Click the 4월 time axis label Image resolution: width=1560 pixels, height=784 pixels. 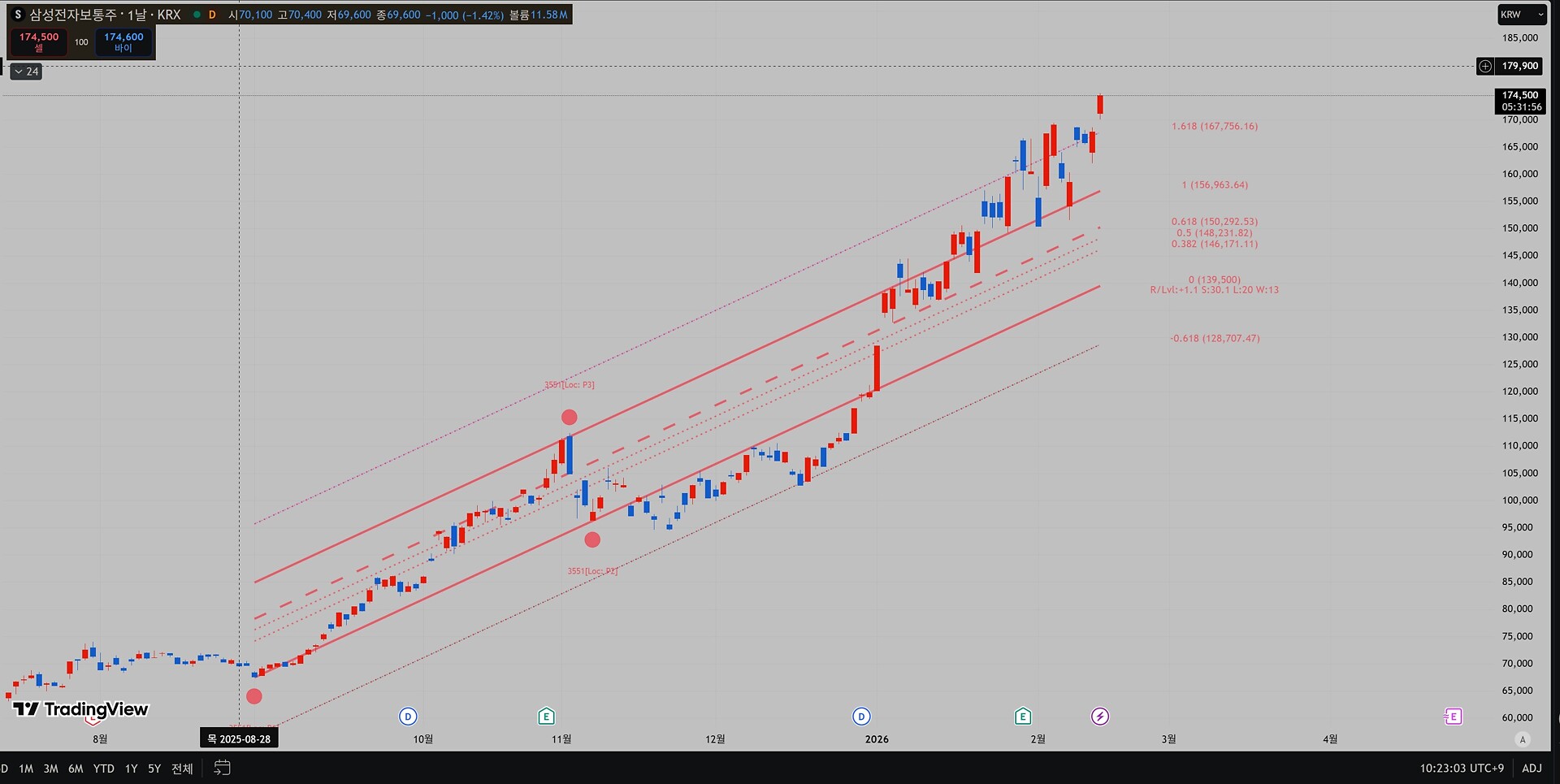1330,739
